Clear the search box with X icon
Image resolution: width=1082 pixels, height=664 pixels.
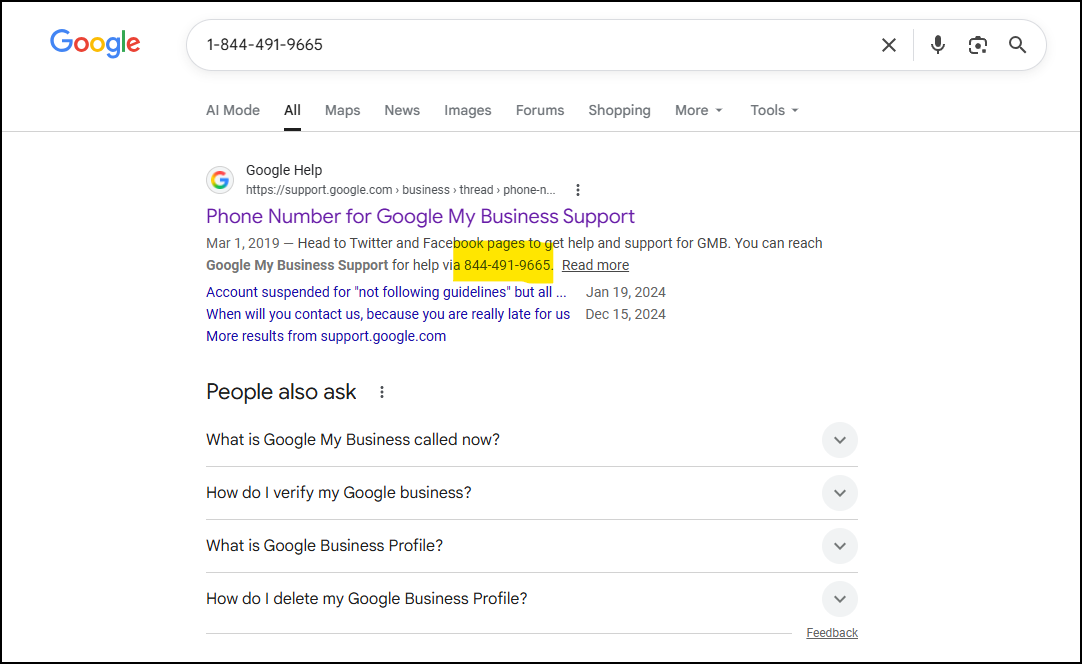point(888,45)
